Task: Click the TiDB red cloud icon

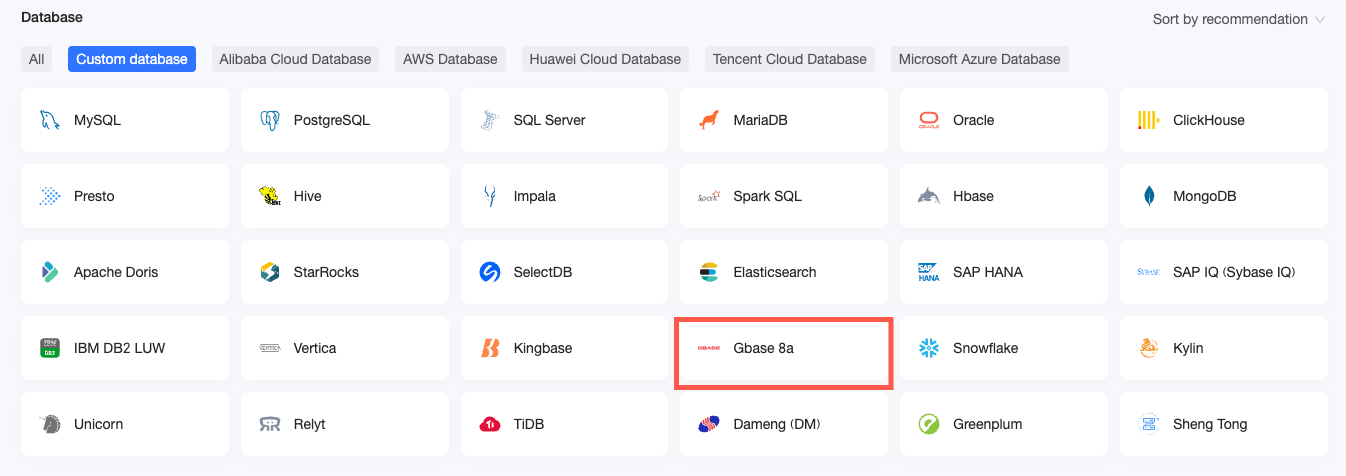Action: point(489,424)
